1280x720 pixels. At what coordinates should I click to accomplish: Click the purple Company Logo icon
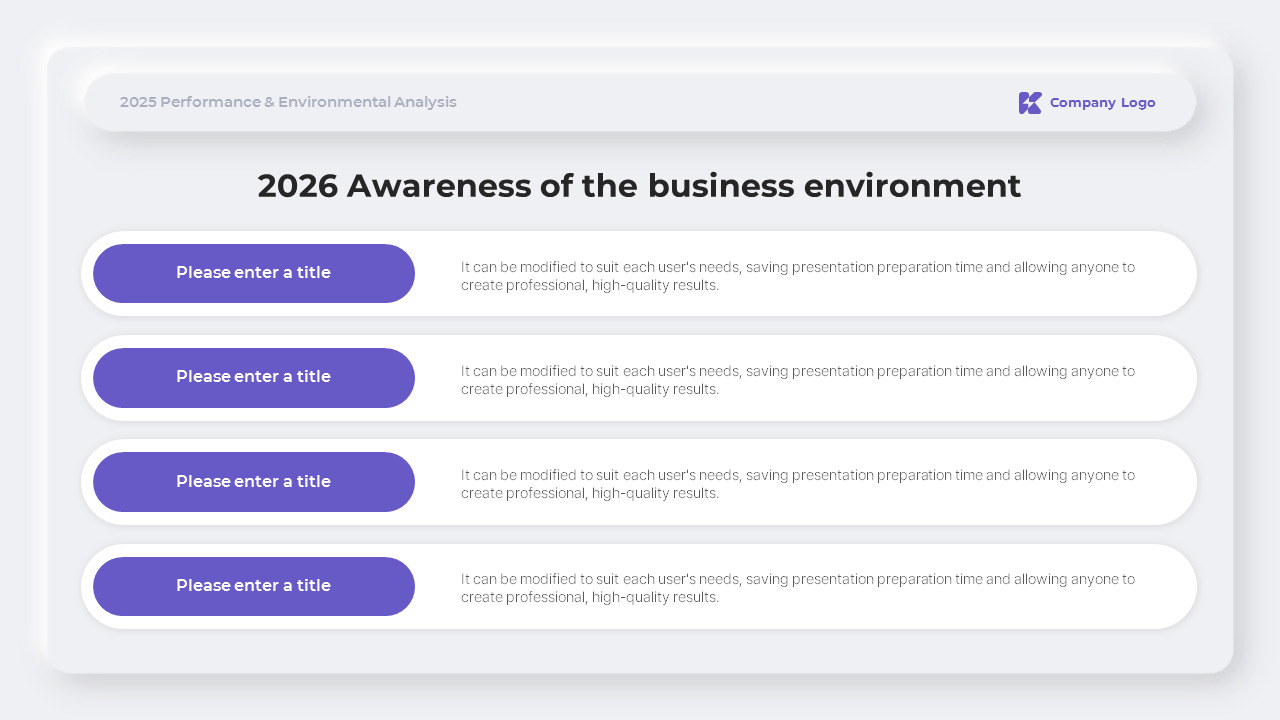pos(1030,103)
